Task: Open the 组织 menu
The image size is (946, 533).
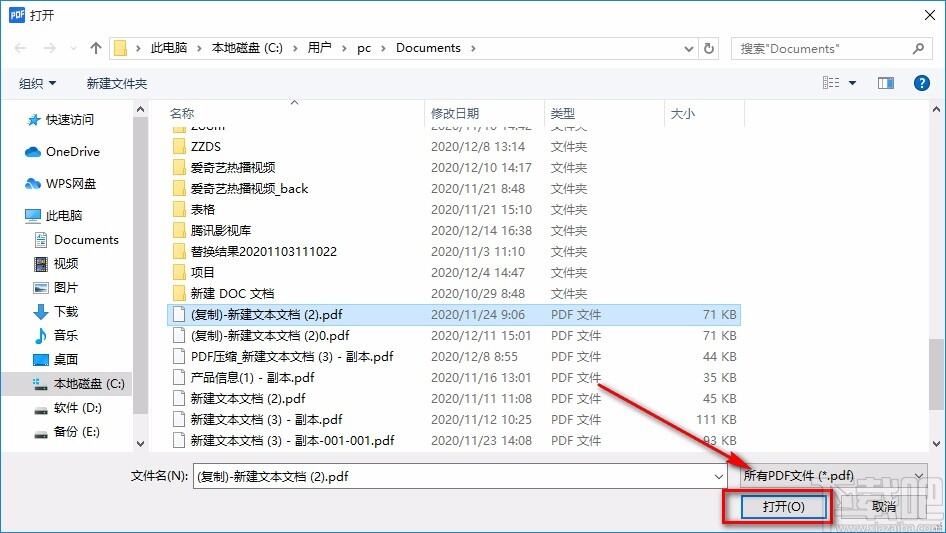Action: coord(37,83)
